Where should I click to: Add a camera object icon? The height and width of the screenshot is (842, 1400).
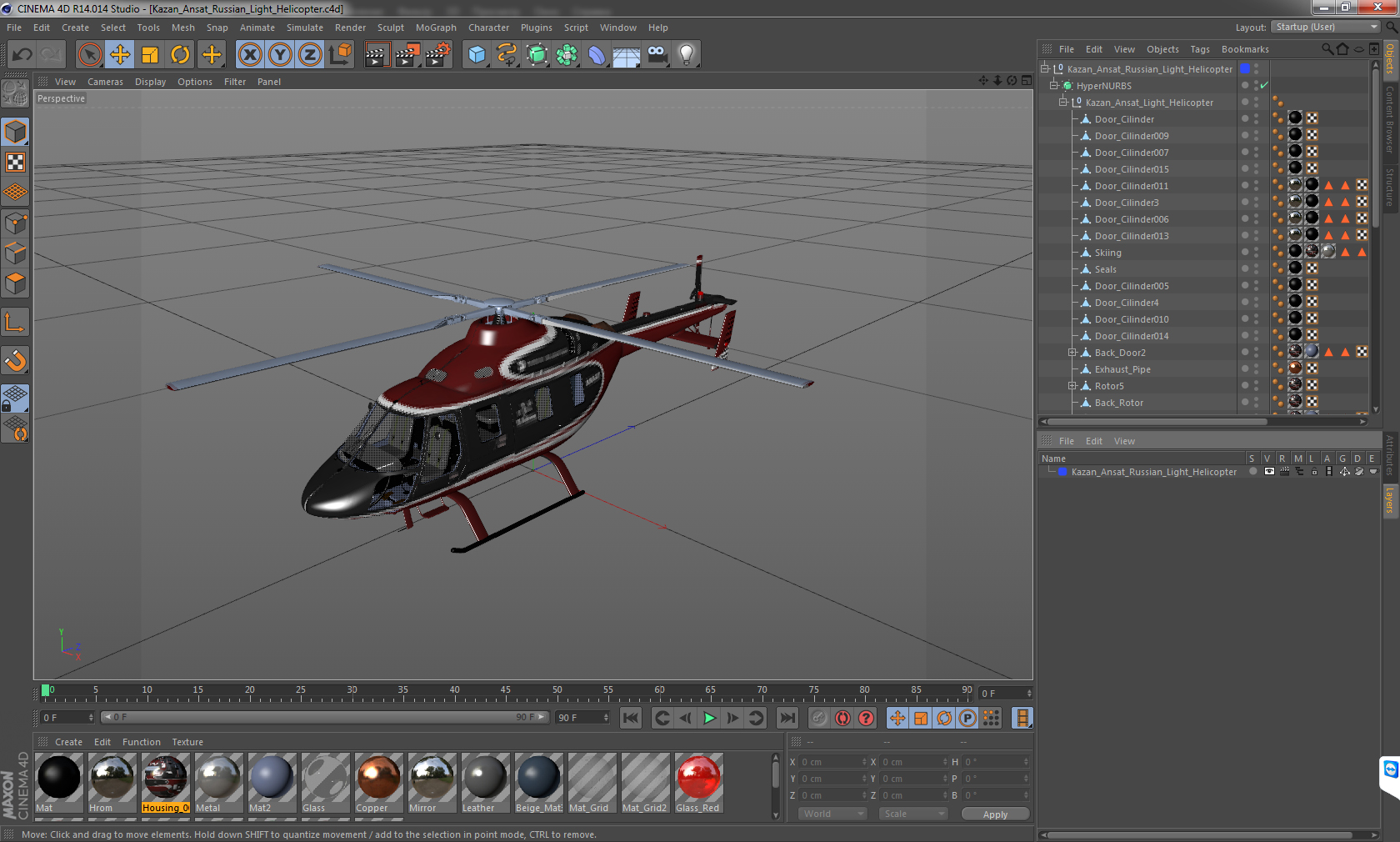click(657, 55)
